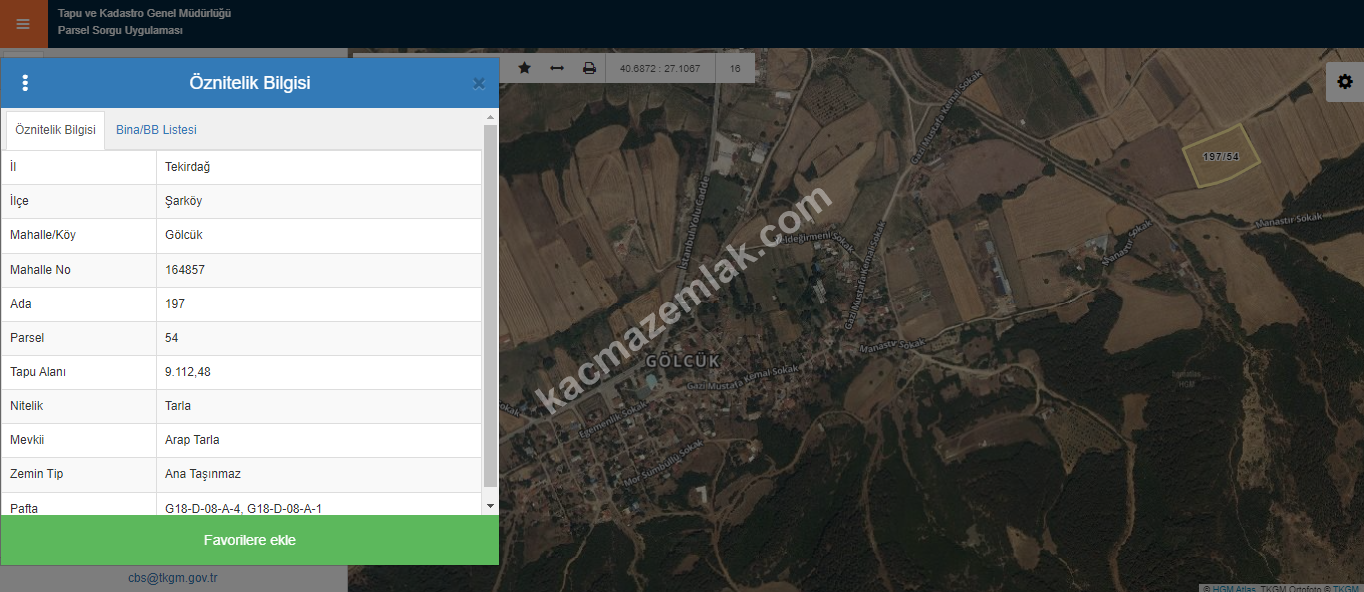Open the hamburger menu in top bar

(23, 24)
